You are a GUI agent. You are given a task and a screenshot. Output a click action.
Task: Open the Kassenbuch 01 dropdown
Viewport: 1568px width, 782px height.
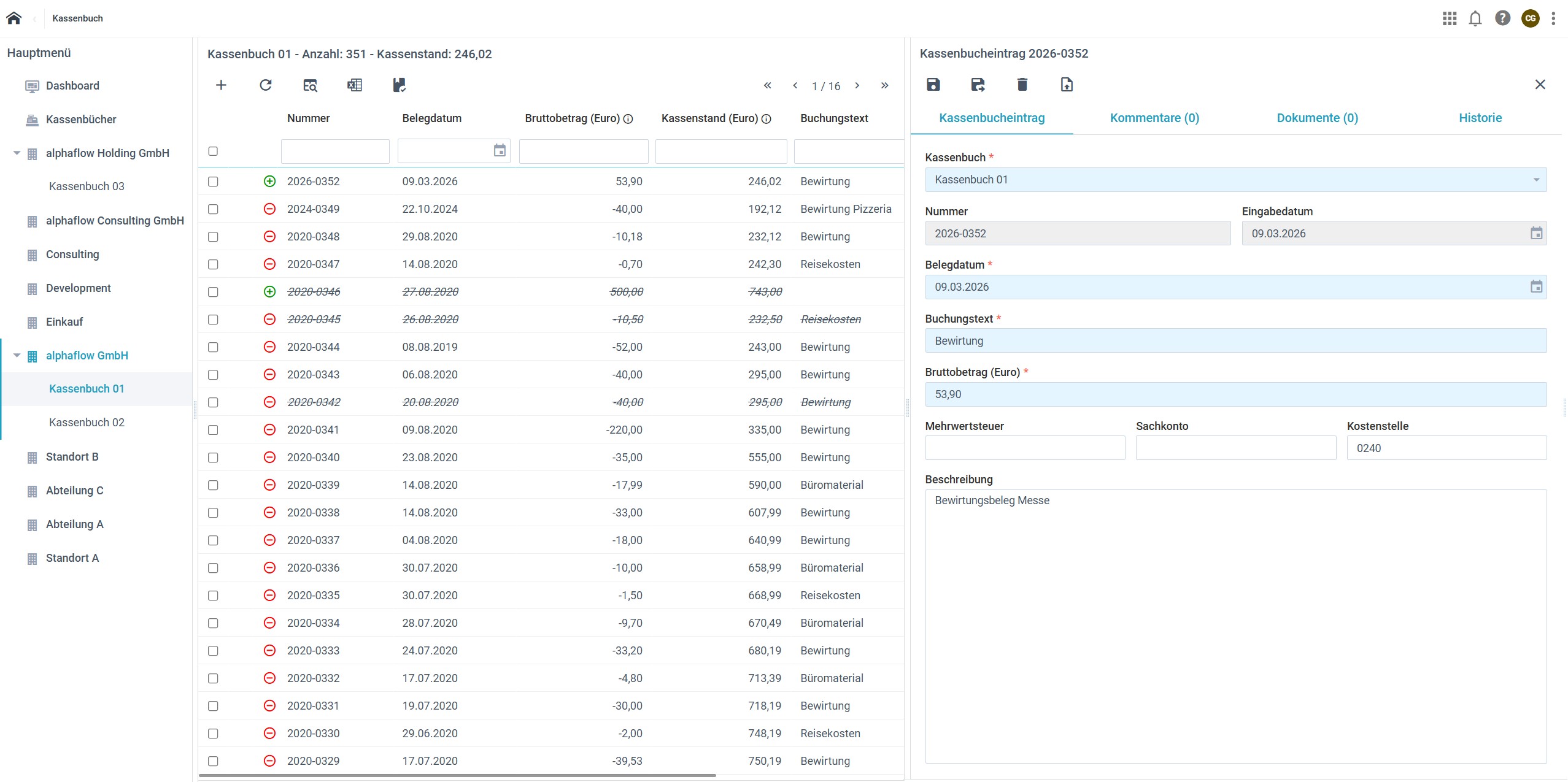[1235, 180]
